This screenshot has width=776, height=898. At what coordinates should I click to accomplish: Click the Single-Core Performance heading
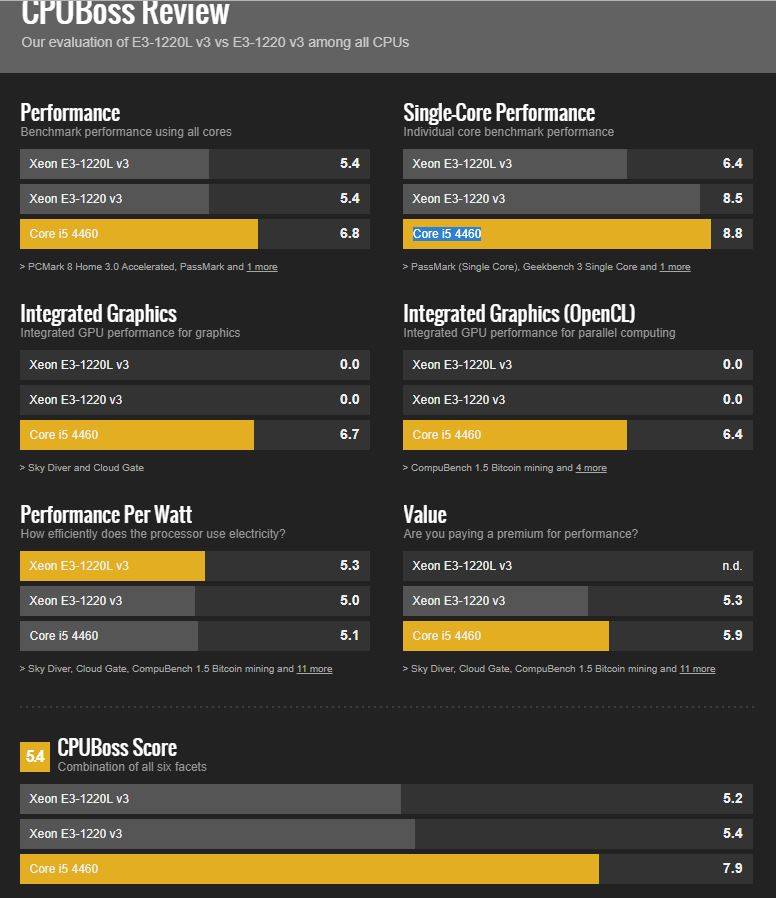coord(499,113)
